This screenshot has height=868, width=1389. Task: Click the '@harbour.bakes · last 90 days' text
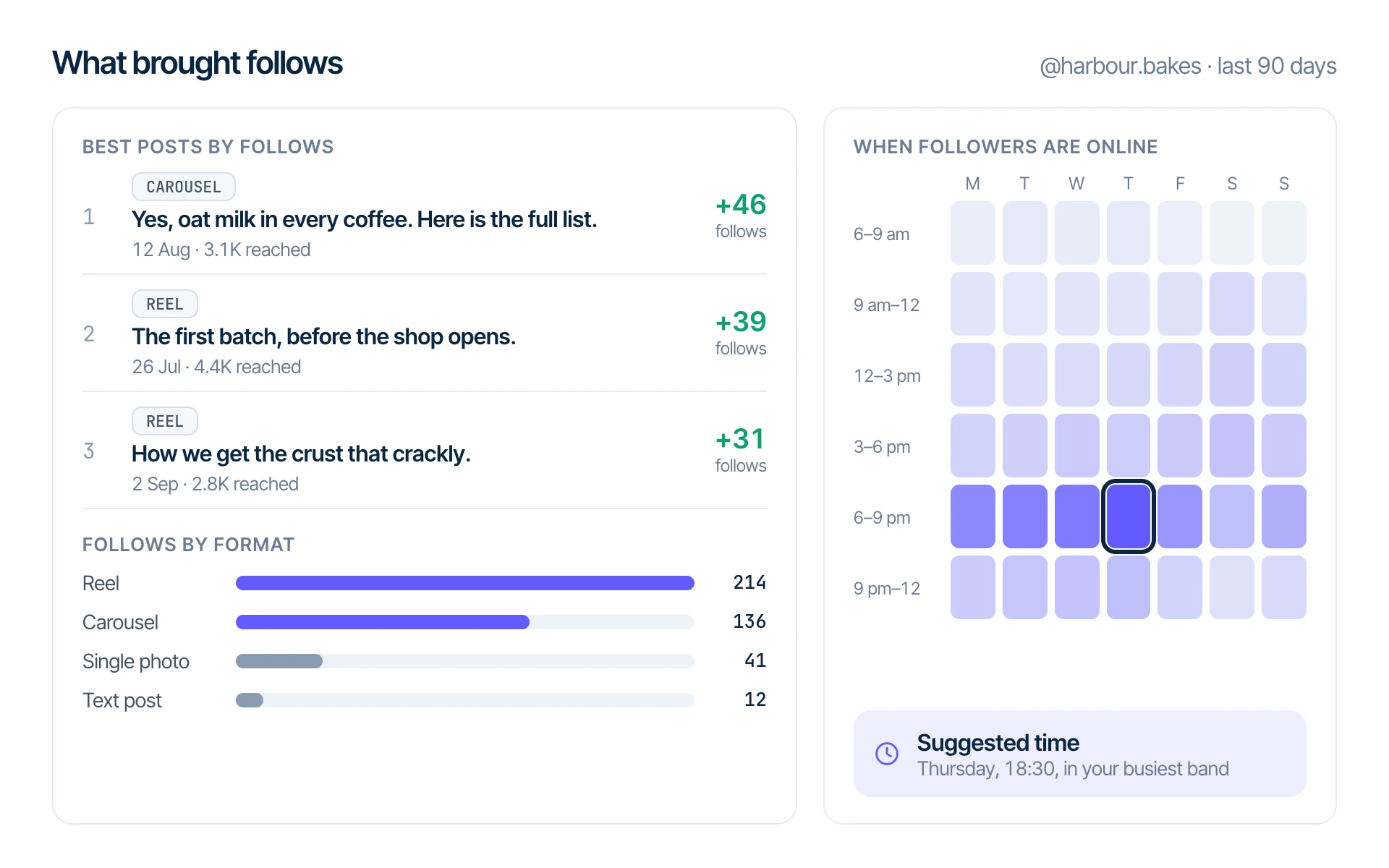[x=1188, y=66]
